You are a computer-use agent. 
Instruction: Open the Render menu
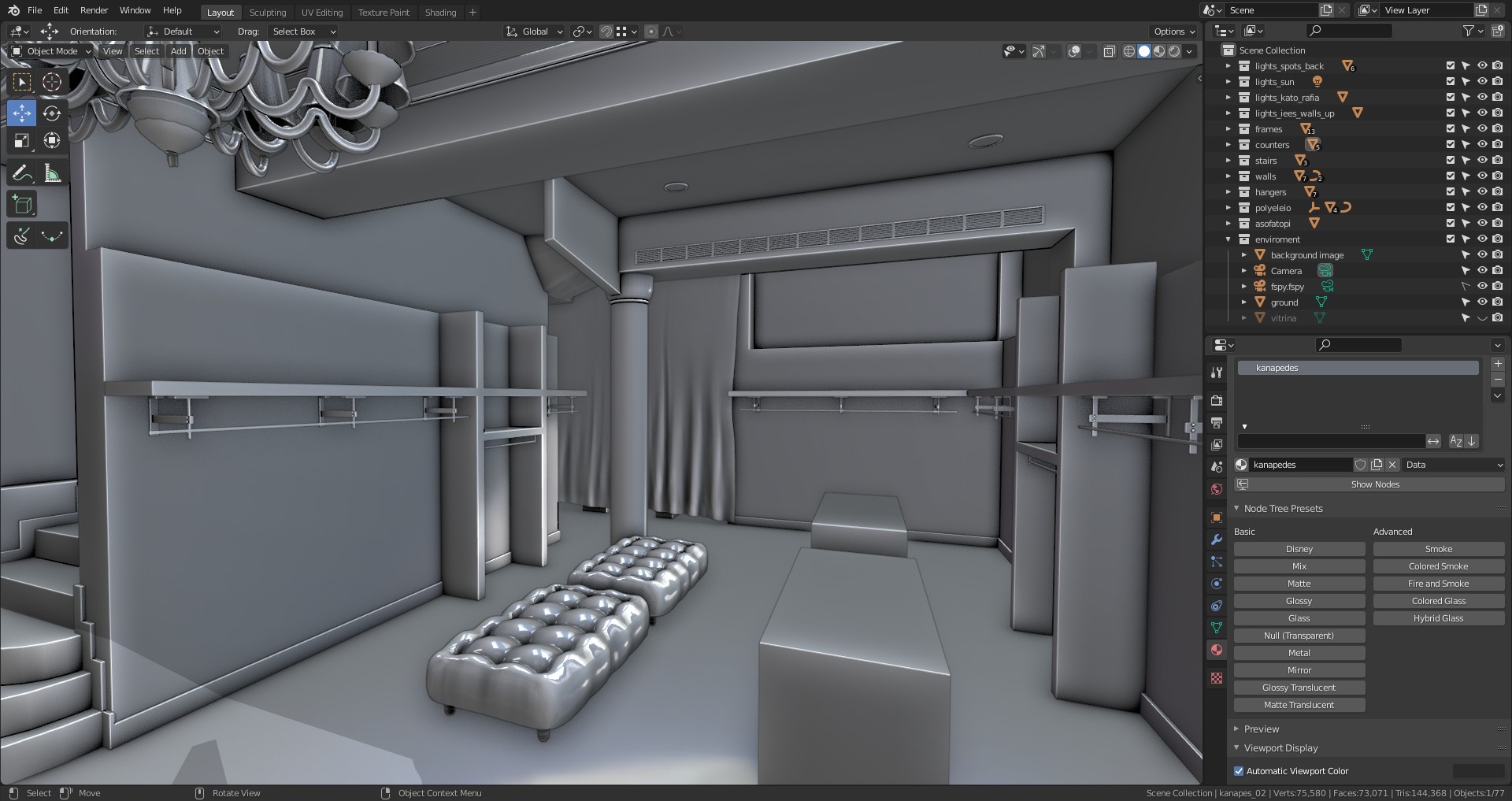click(x=94, y=10)
